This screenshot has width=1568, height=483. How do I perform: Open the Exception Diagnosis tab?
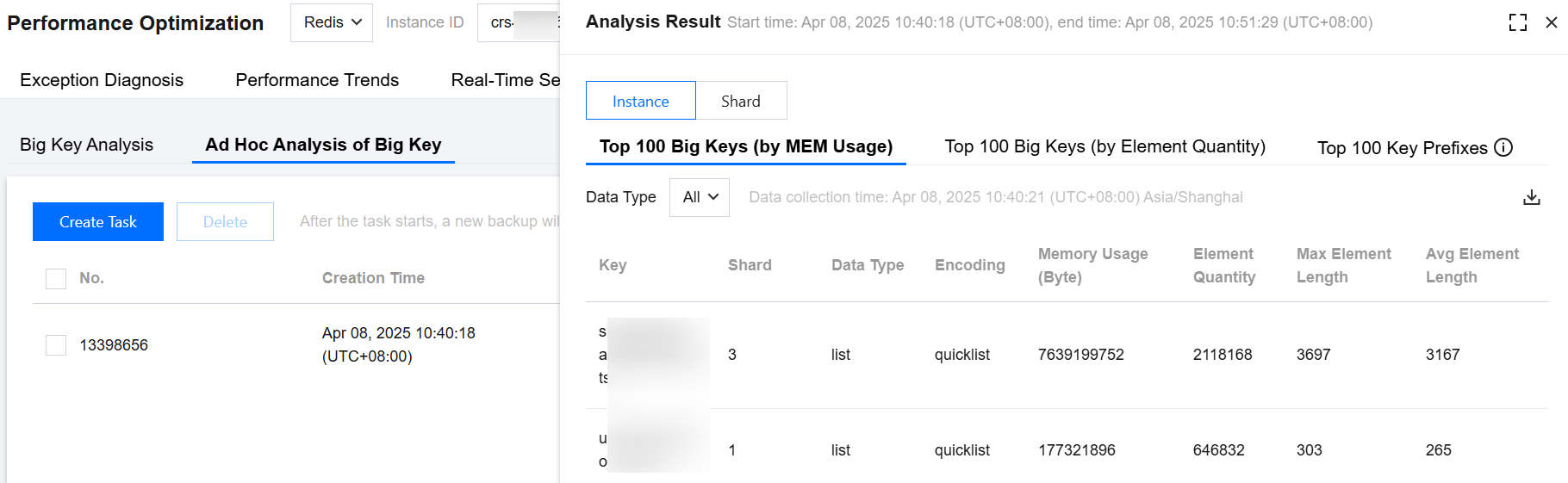point(102,80)
